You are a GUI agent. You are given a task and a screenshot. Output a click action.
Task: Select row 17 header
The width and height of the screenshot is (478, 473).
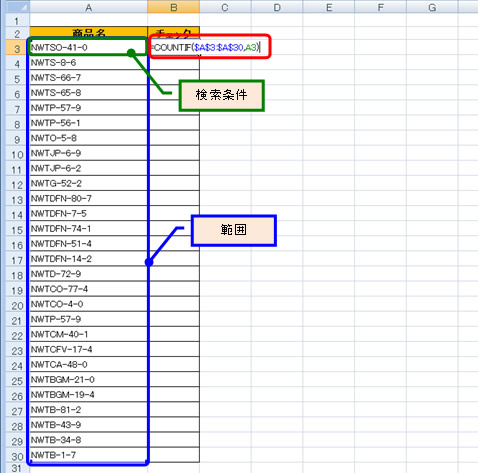click(17, 260)
